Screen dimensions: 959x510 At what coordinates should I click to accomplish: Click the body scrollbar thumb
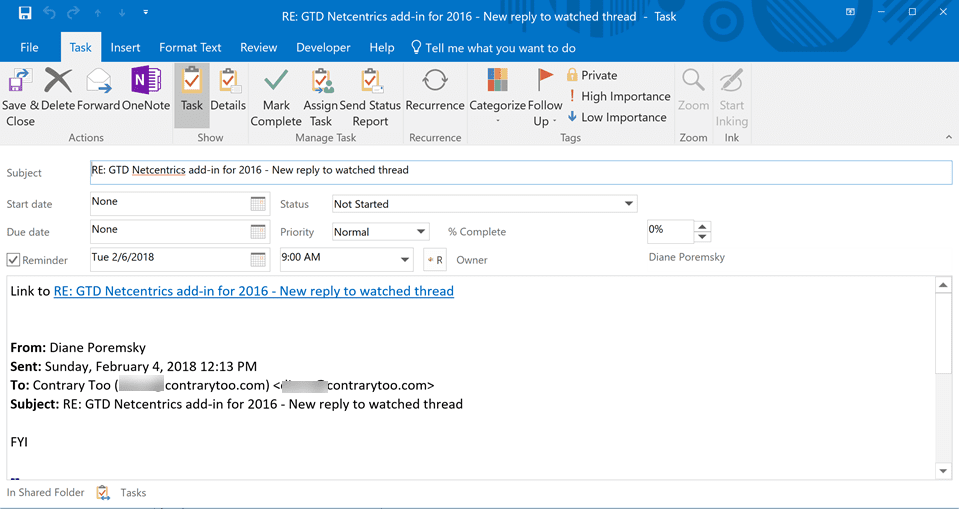coord(943,332)
